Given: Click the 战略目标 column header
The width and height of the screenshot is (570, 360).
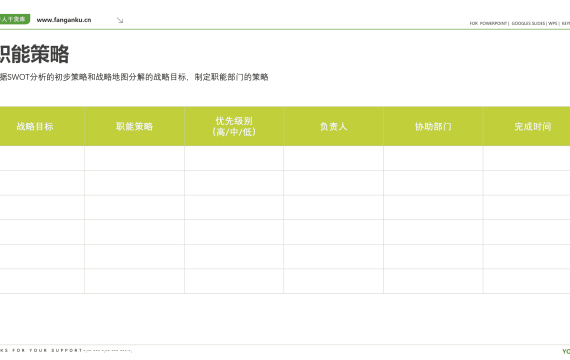Looking at the screenshot, I should pos(42,127).
